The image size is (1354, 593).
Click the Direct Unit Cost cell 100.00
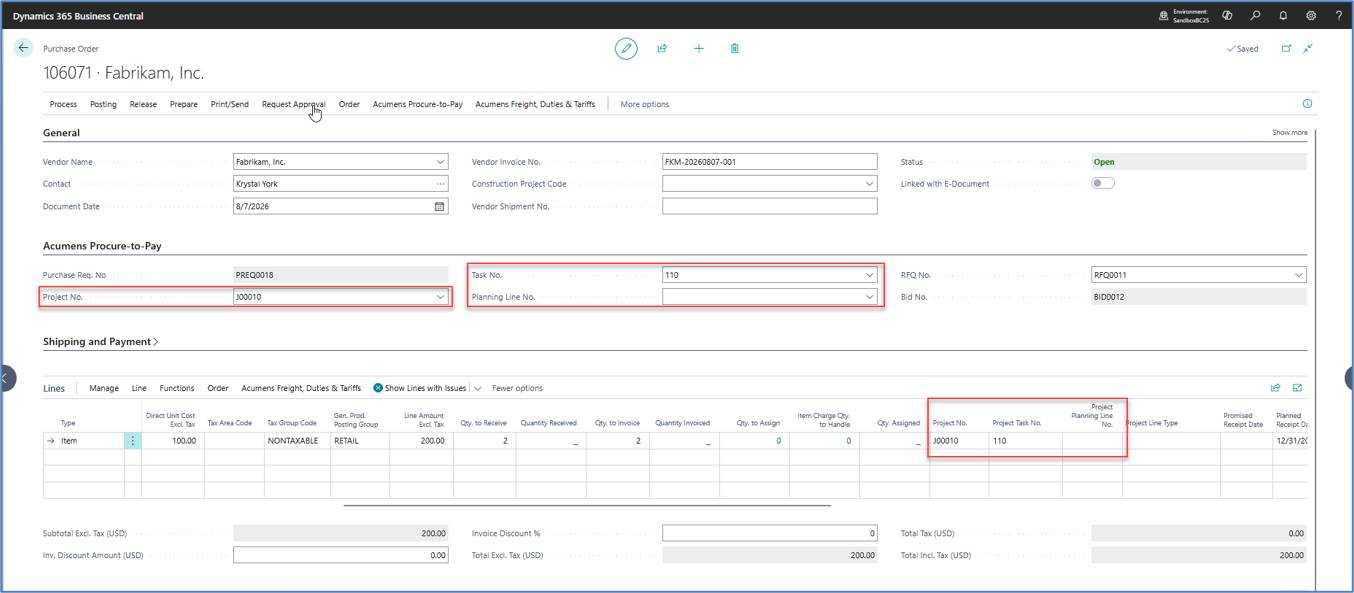pos(172,440)
